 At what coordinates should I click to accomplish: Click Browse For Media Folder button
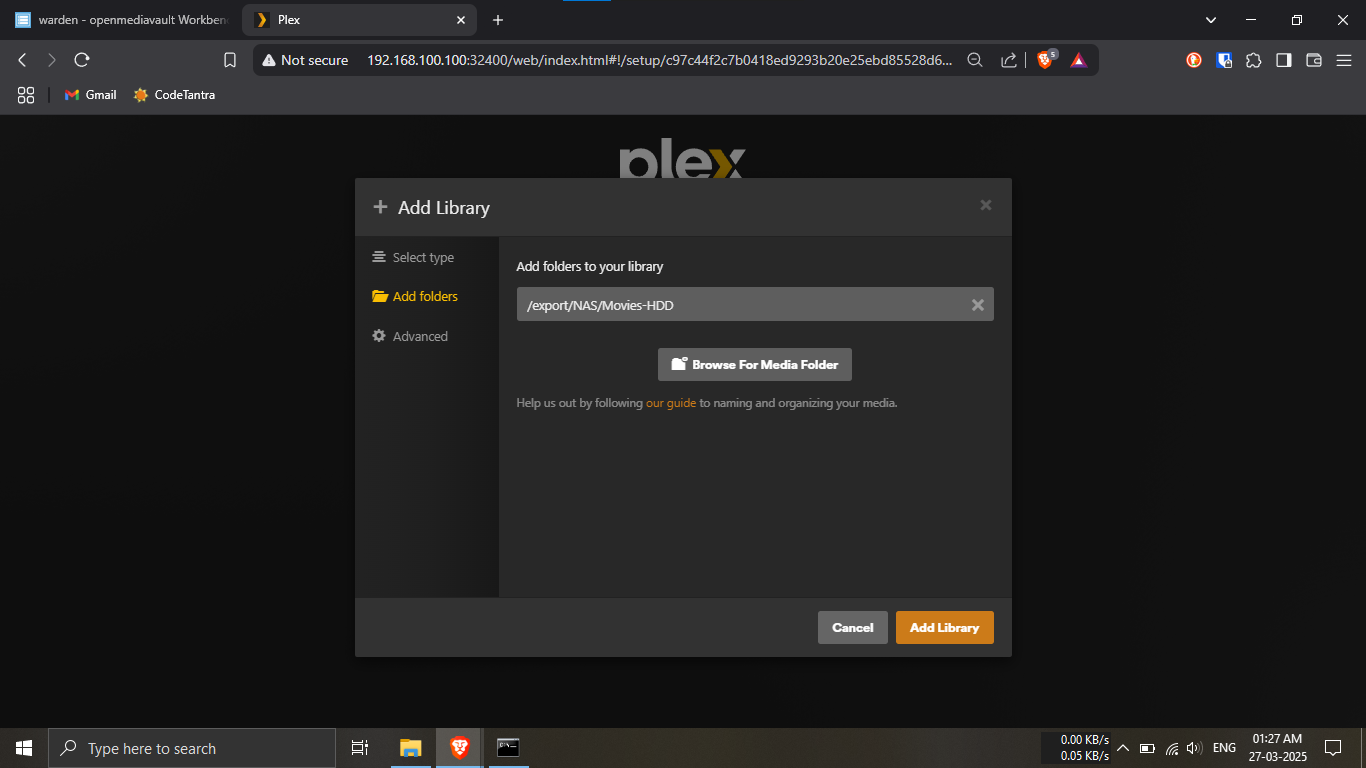(x=754, y=365)
